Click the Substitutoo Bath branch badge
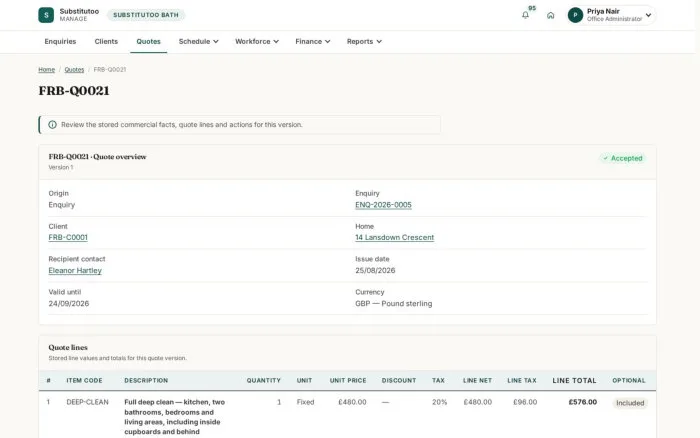The height and width of the screenshot is (438, 700). [146, 15]
